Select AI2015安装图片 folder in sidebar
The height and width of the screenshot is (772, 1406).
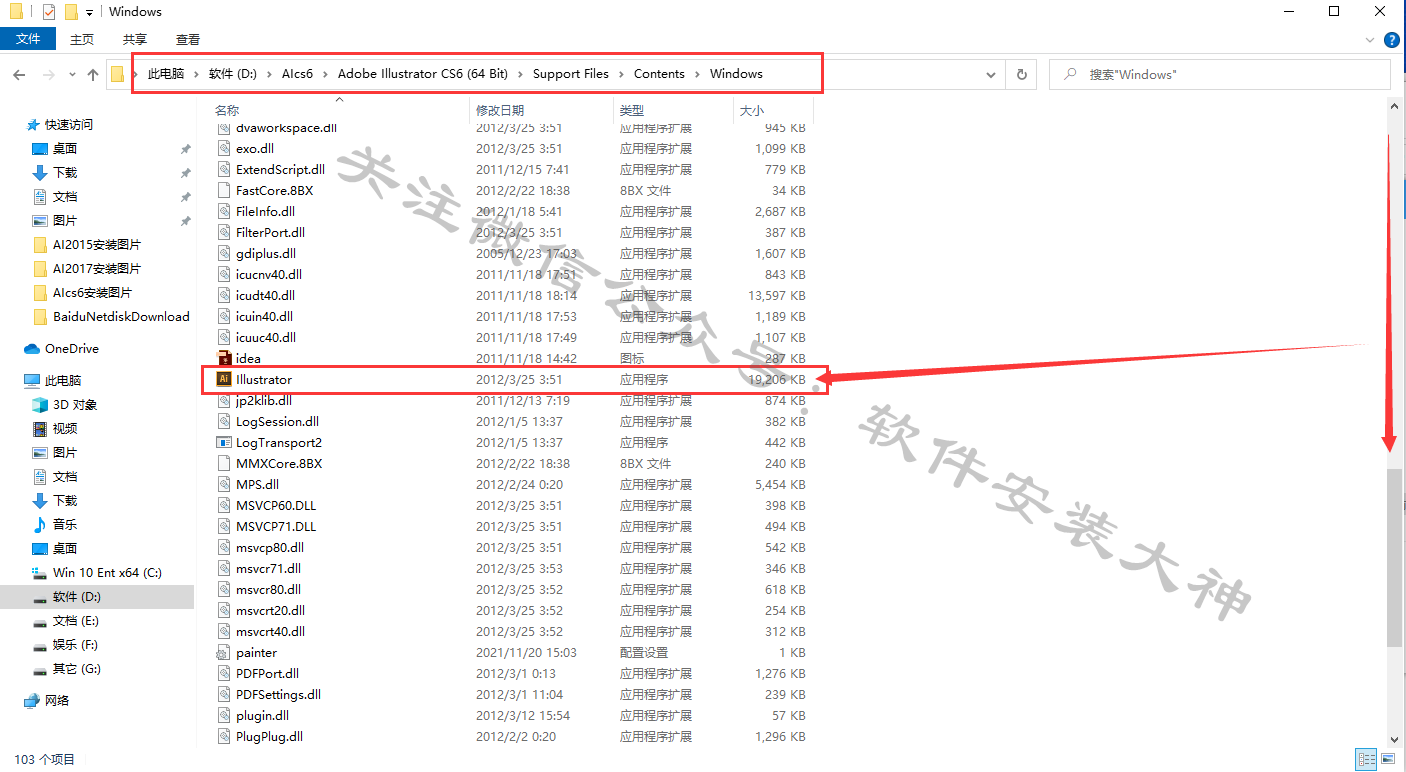coord(97,245)
